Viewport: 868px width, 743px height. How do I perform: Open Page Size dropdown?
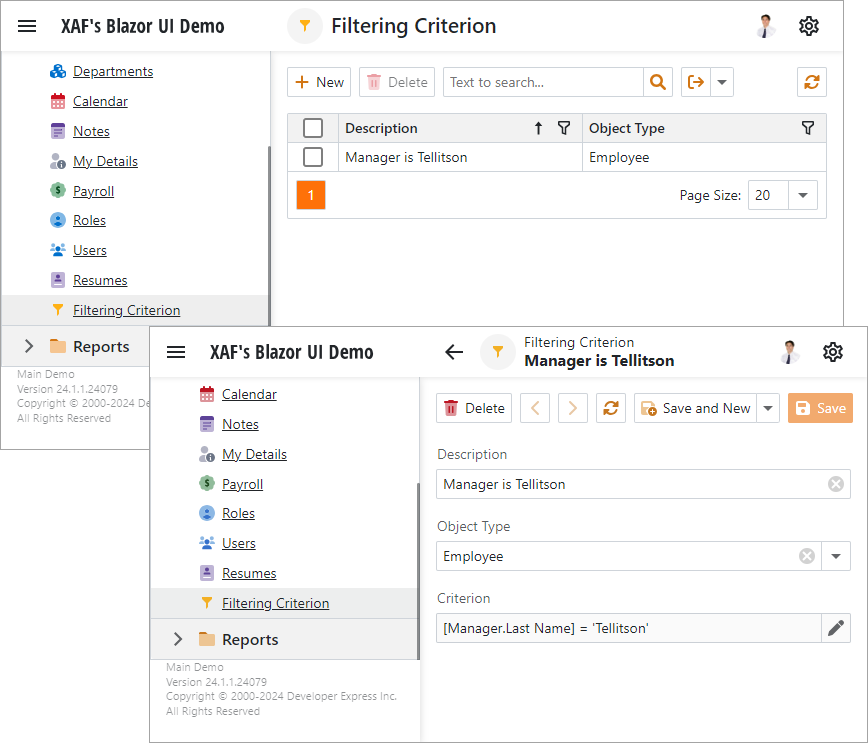pos(803,195)
